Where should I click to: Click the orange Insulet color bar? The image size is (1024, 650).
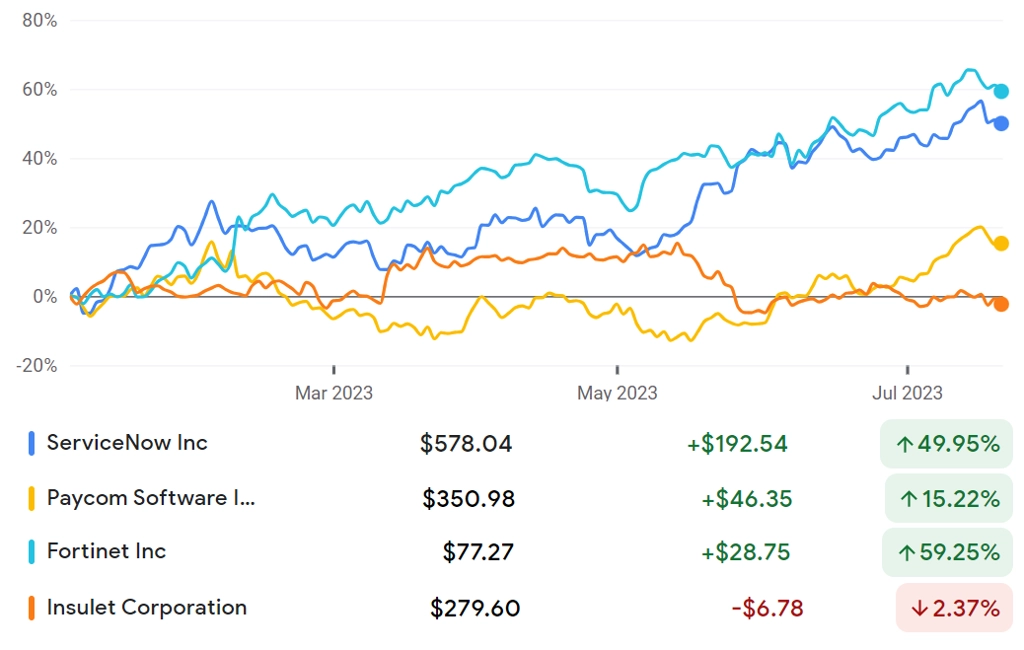point(31,608)
